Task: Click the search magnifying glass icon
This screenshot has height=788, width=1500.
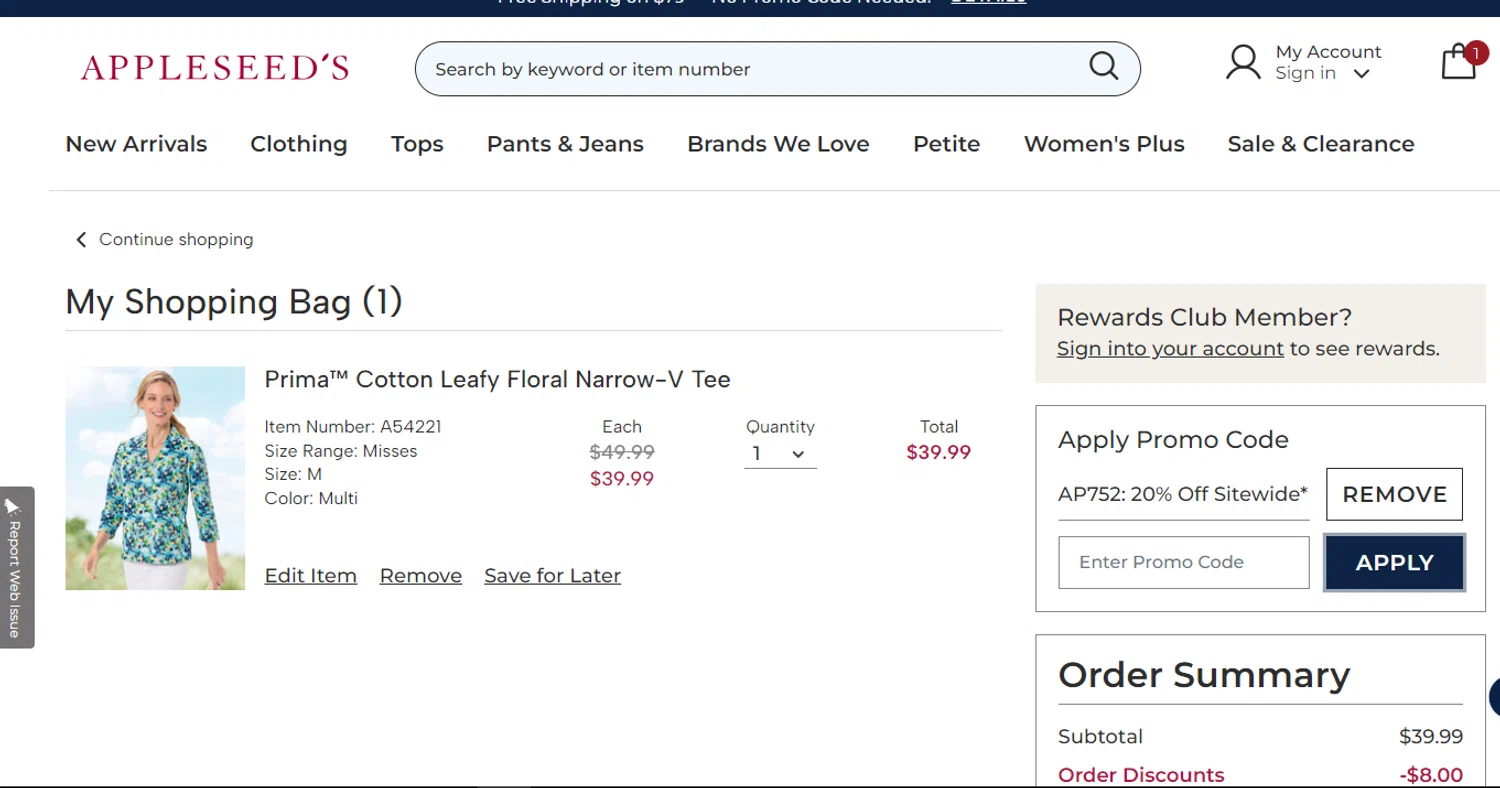Action: click(x=1103, y=66)
